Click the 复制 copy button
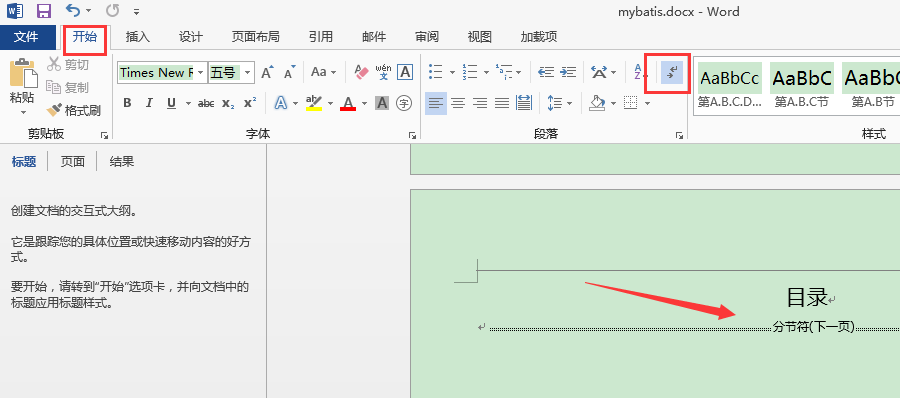The image size is (900, 398). pos(68,87)
